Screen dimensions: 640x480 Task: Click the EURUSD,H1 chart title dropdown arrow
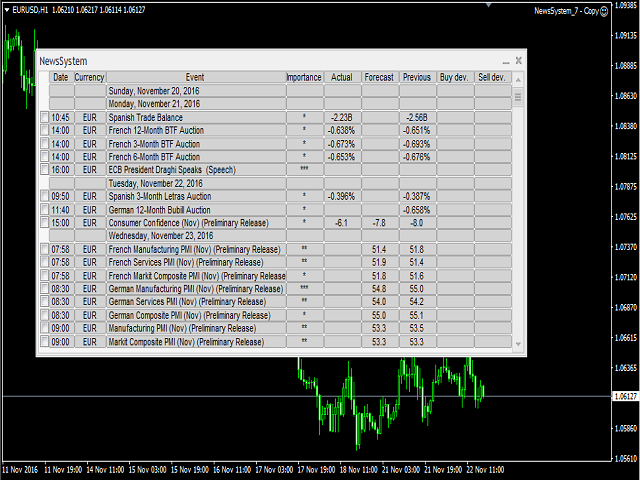pos(7,10)
